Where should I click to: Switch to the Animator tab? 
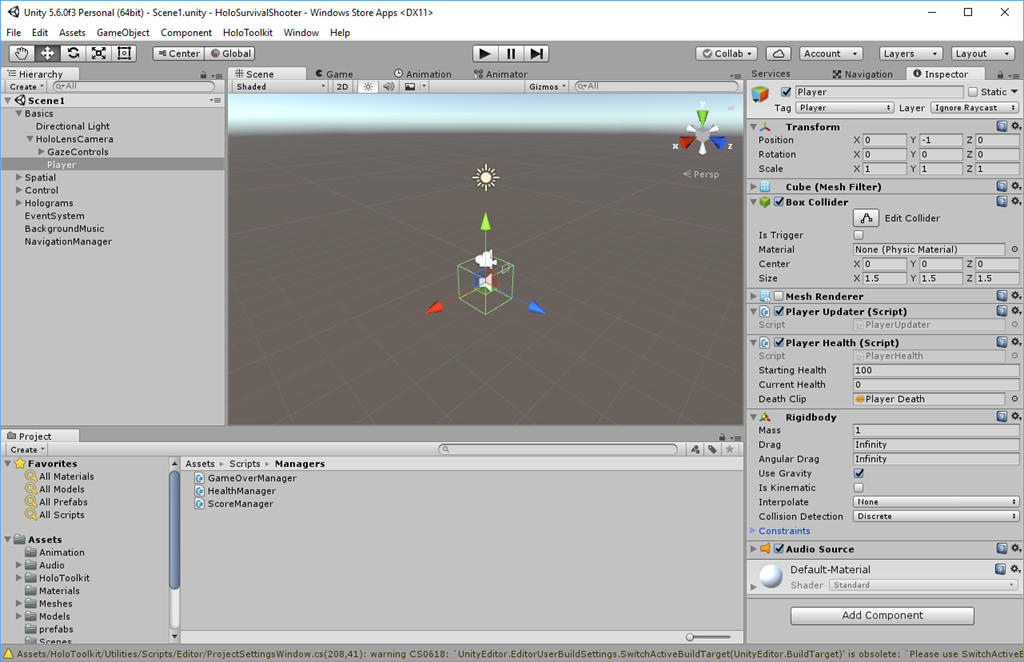click(501, 74)
